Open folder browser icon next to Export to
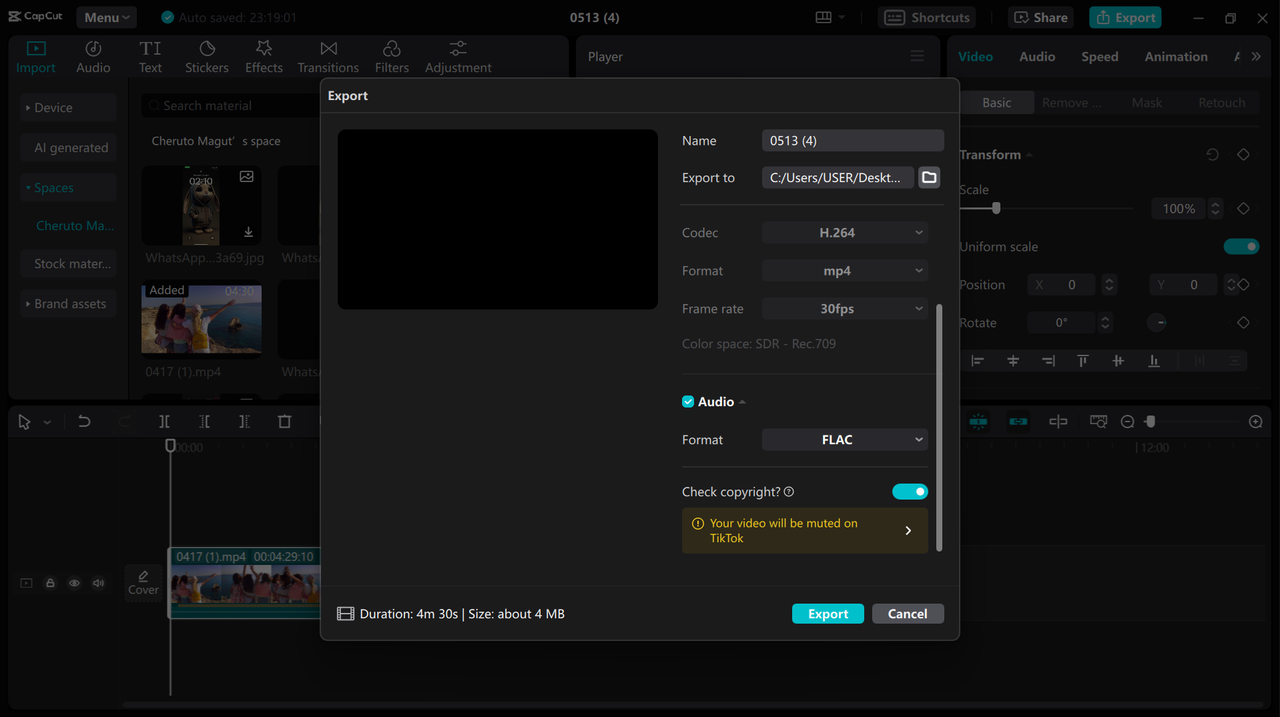 930,177
